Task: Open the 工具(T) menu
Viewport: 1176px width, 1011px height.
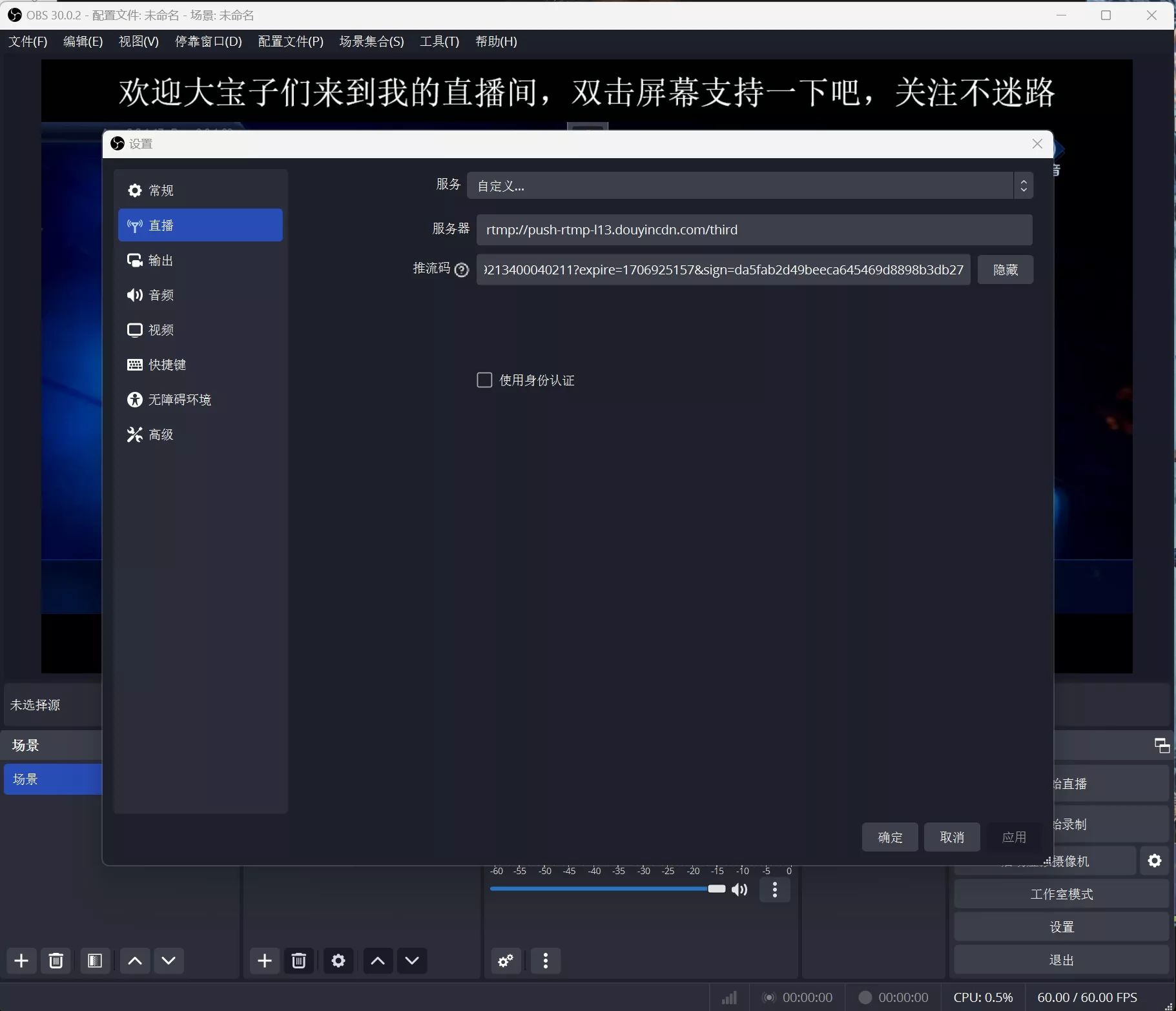Action: click(x=439, y=41)
